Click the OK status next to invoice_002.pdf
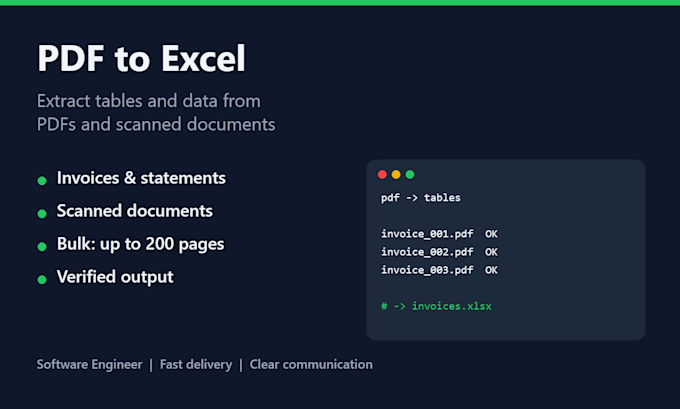Viewport: 680px width, 409px height. 491,252
